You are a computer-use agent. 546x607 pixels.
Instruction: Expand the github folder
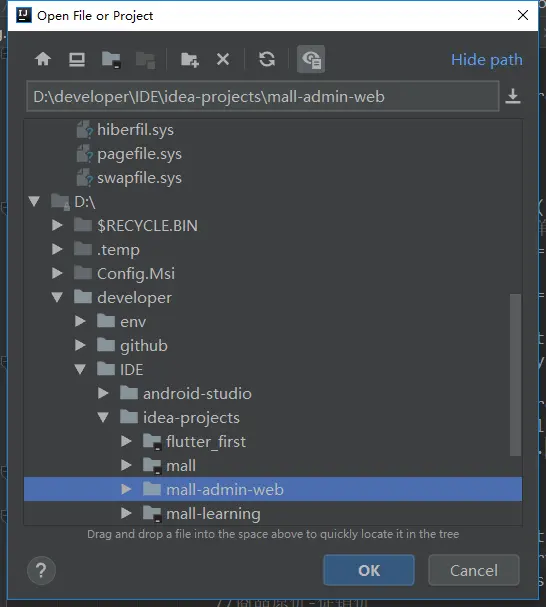80,345
